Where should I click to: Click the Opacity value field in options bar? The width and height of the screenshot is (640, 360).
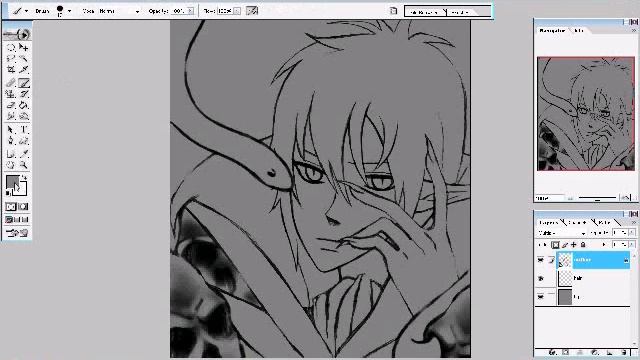(x=179, y=11)
